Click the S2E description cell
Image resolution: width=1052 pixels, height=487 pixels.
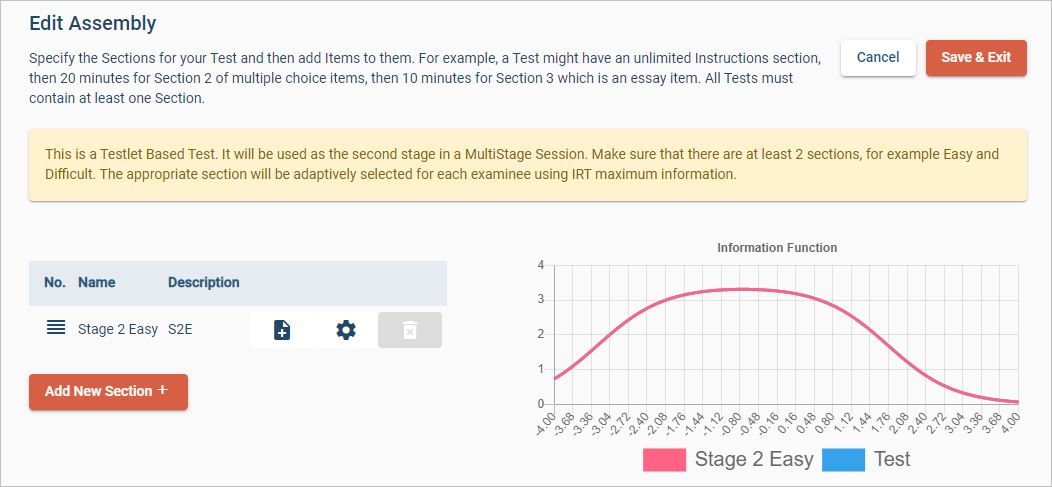tap(180, 328)
